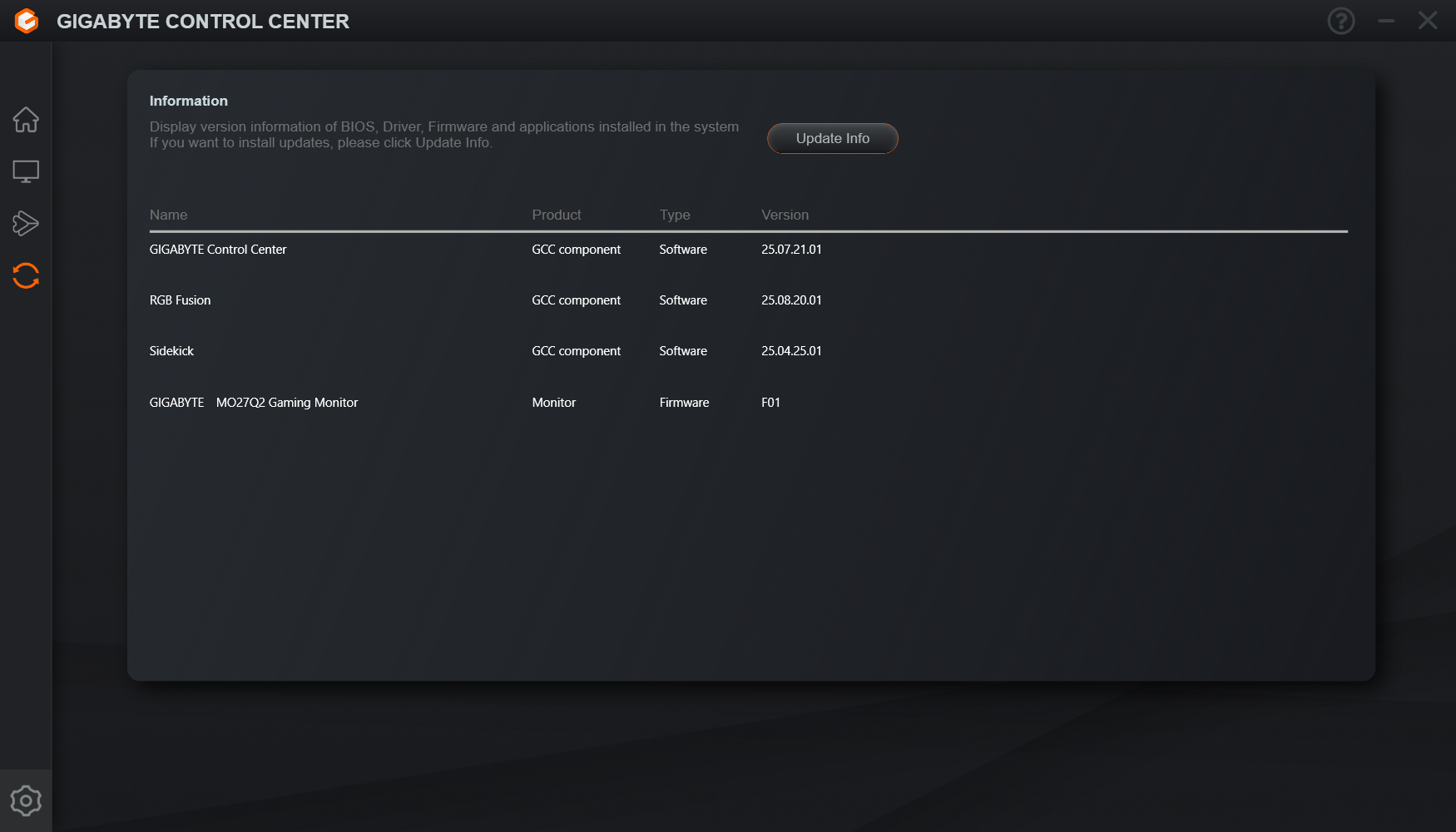Image resolution: width=1456 pixels, height=832 pixels.
Task: Select the orange update arrows icon
Action: 26,275
